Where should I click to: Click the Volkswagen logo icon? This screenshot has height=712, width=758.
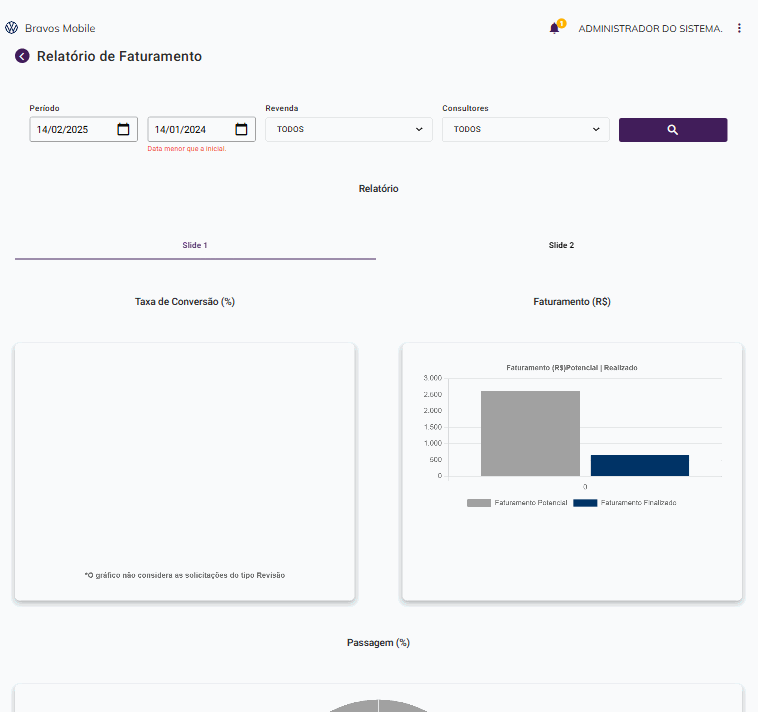(x=12, y=28)
